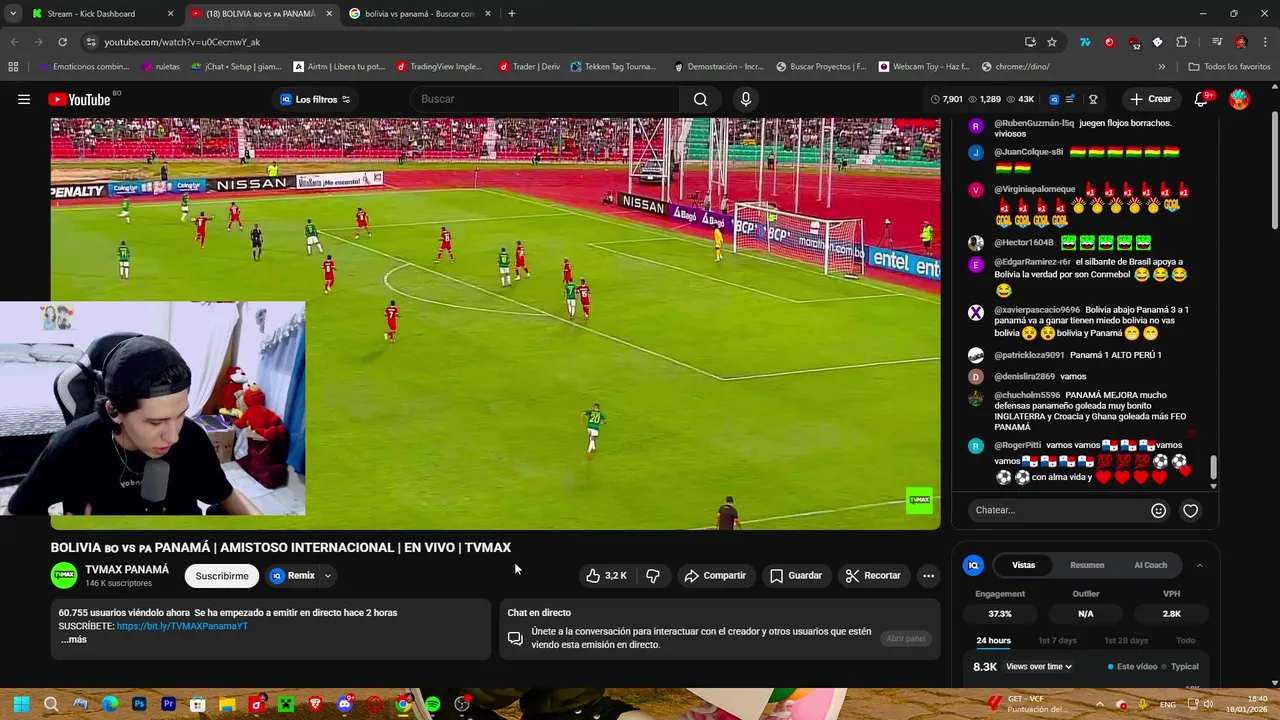Click the vidIQ list icon in the top bar

[x=1071, y=99]
